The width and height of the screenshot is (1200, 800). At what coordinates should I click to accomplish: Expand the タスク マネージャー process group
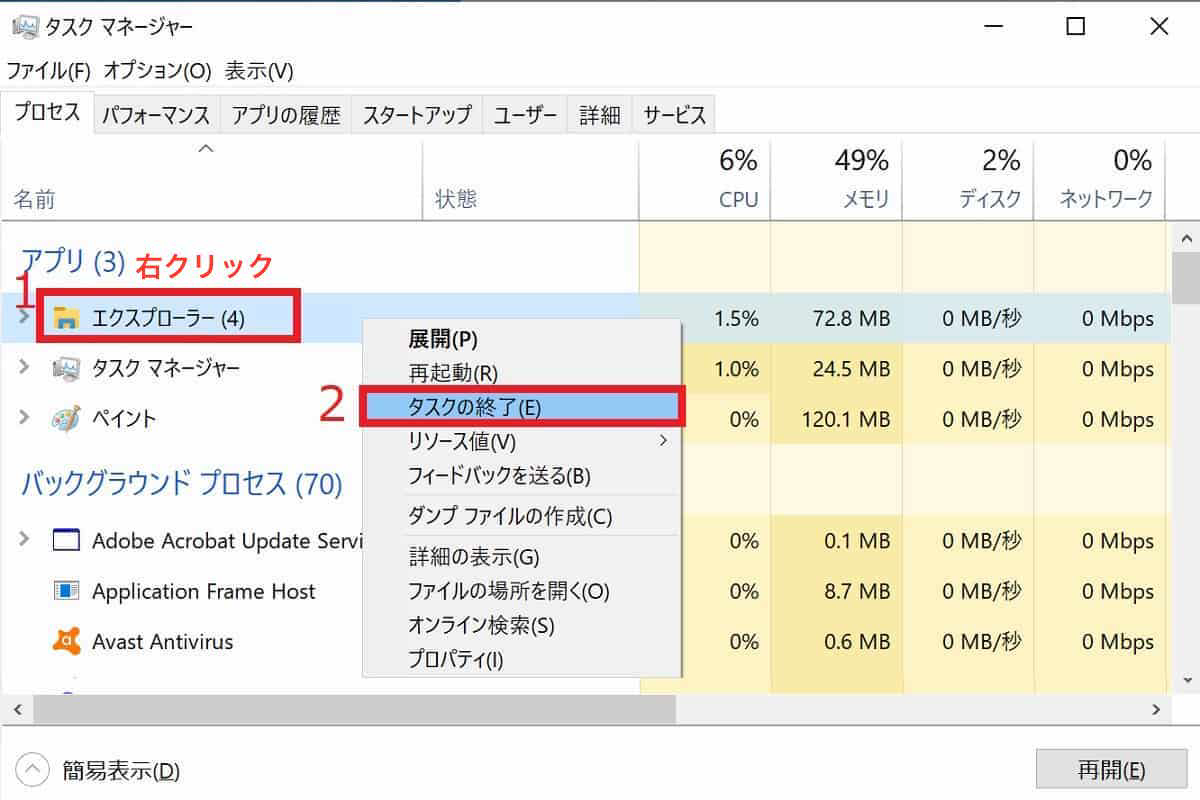click(x=24, y=368)
